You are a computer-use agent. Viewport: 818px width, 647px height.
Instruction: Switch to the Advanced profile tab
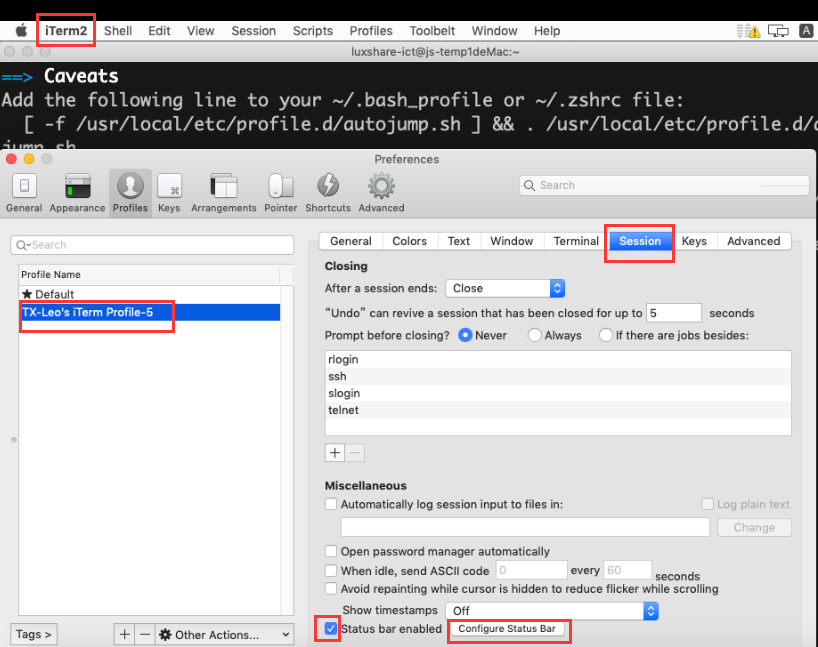pos(754,241)
